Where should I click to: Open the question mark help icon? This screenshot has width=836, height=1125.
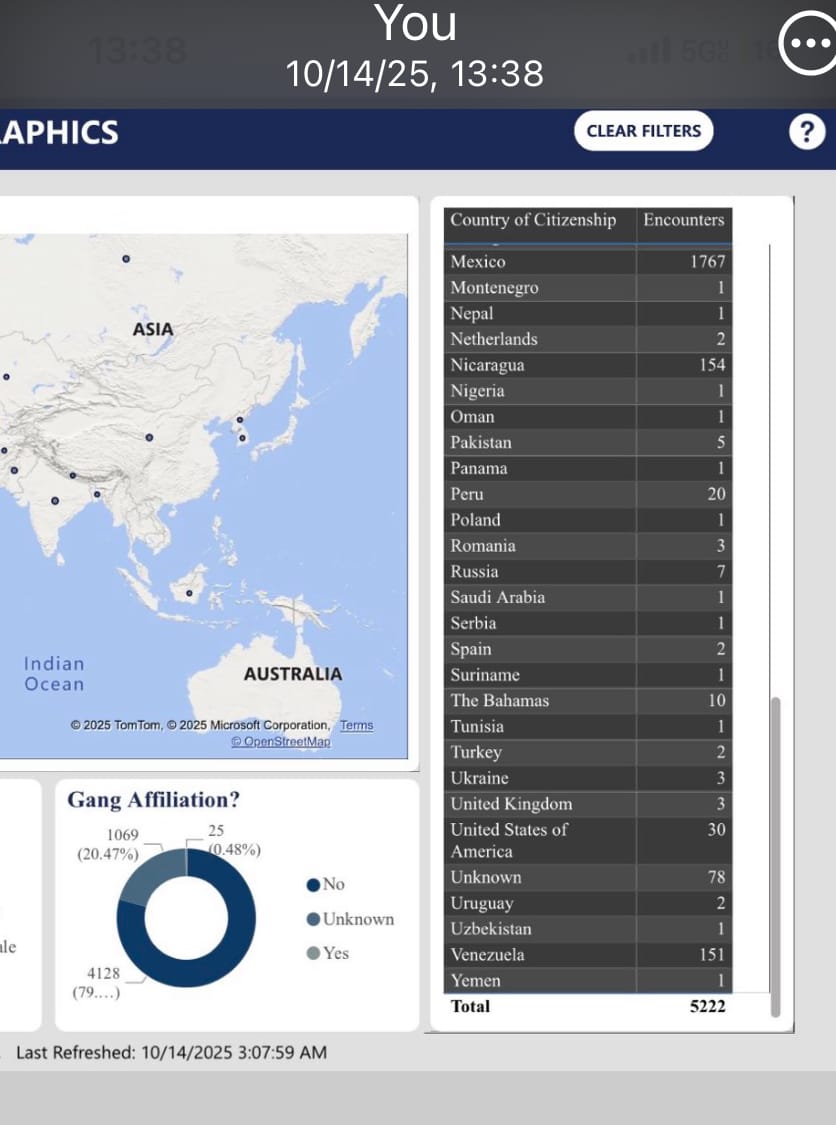click(807, 132)
